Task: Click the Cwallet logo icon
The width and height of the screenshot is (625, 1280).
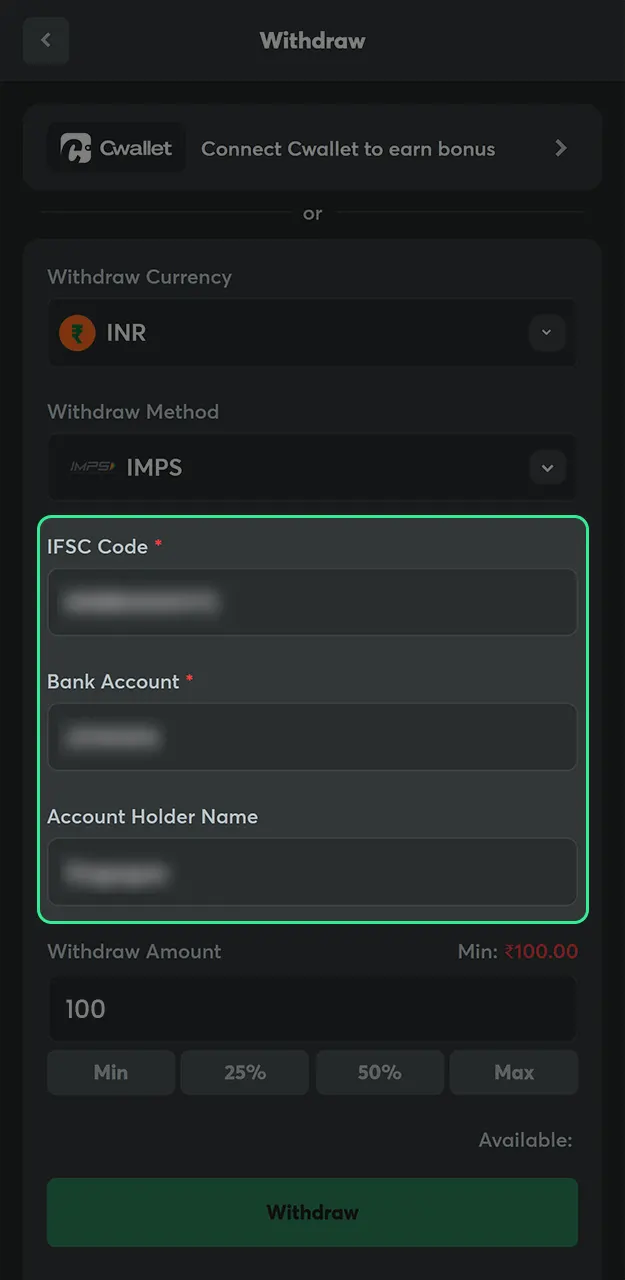Action: pyautogui.click(x=78, y=147)
